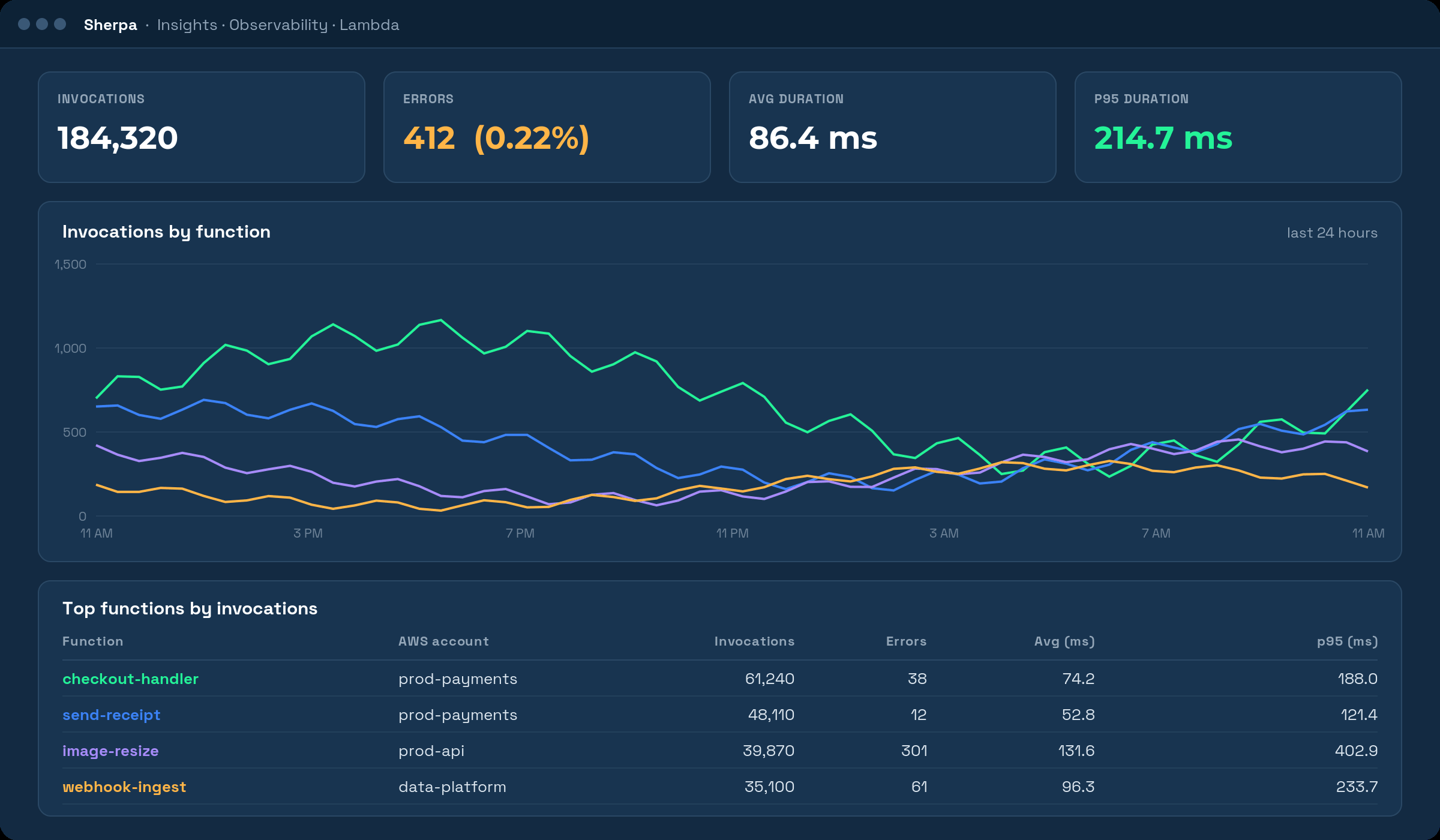Click the first window control dot
Image resolution: width=1440 pixels, height=840 pixels.
click(24, 24)
